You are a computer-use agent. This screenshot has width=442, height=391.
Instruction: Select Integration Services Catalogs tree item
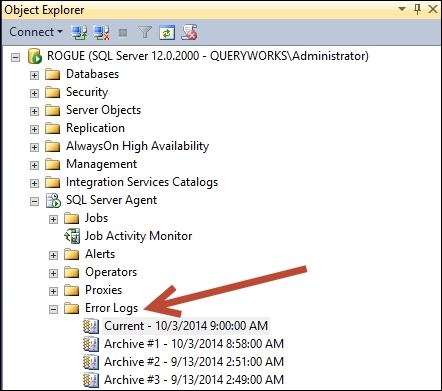tap(142, 182)
